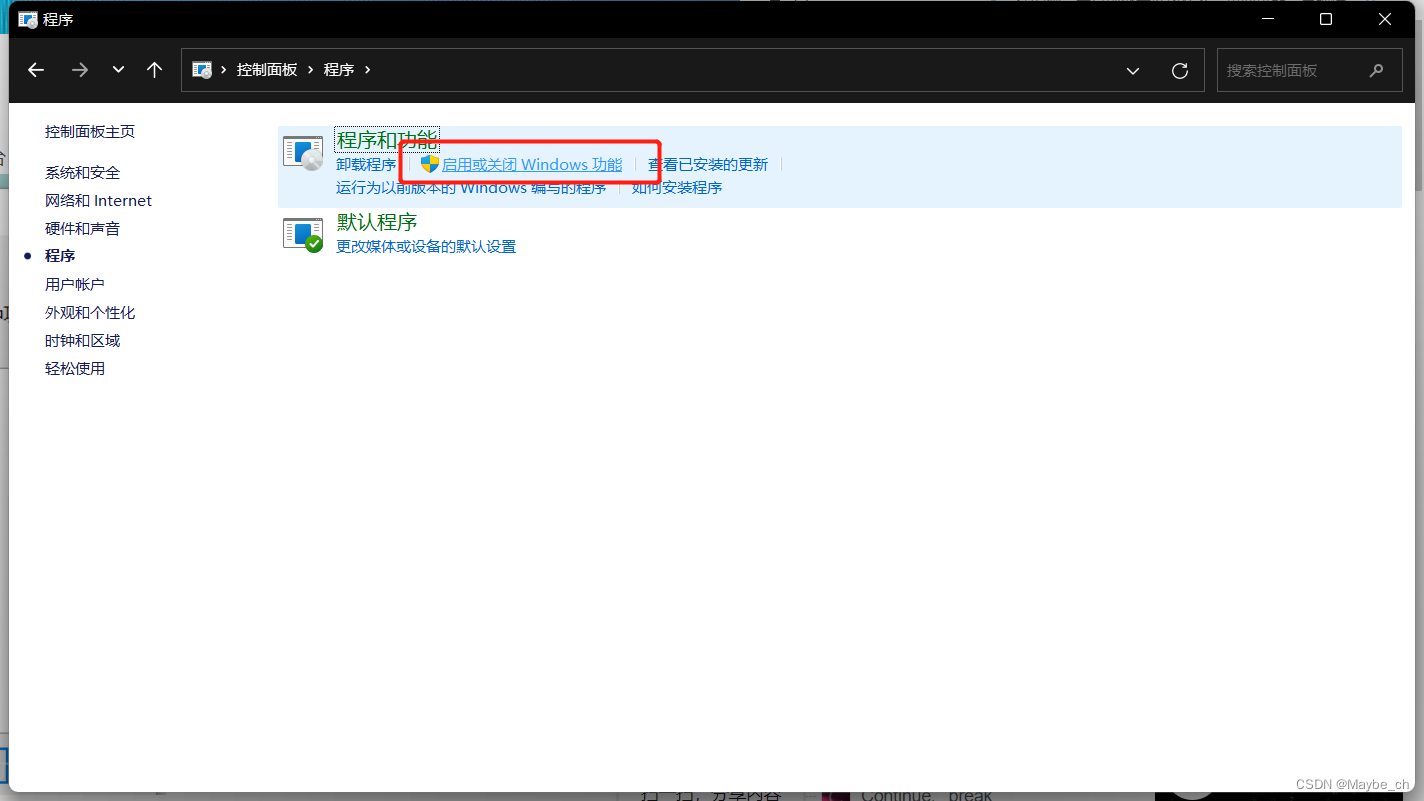Select 控制面板 in the address breadcrumb
The image size is (1424, 801).
(267, 70)
